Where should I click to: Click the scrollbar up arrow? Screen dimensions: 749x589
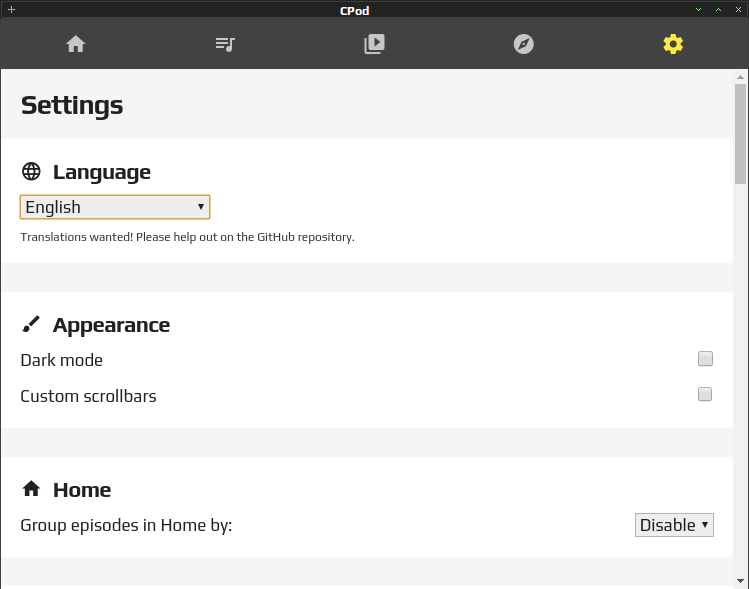point(740,77)
